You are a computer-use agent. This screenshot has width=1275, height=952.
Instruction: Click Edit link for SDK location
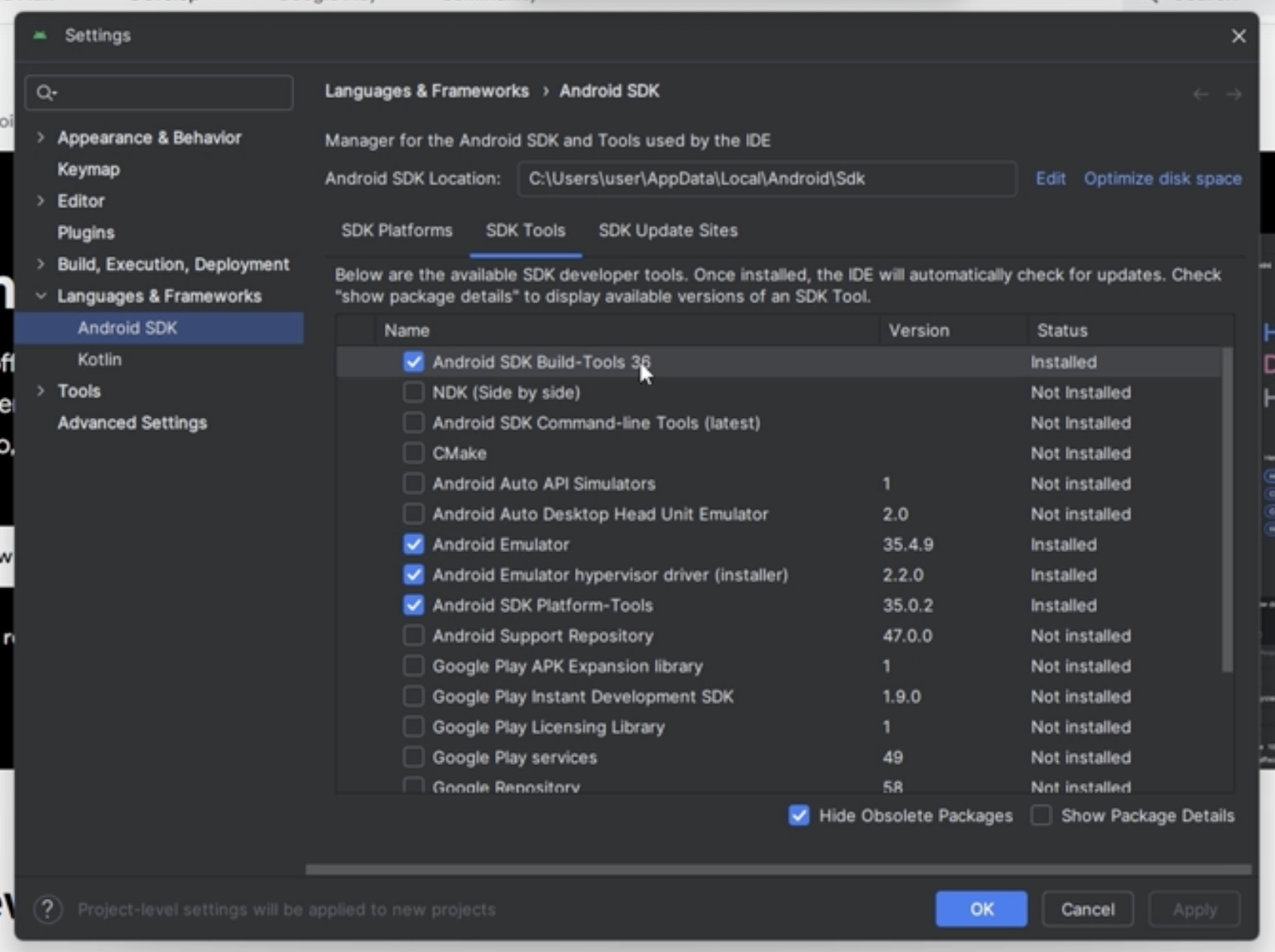click(x=1050, y=179)
